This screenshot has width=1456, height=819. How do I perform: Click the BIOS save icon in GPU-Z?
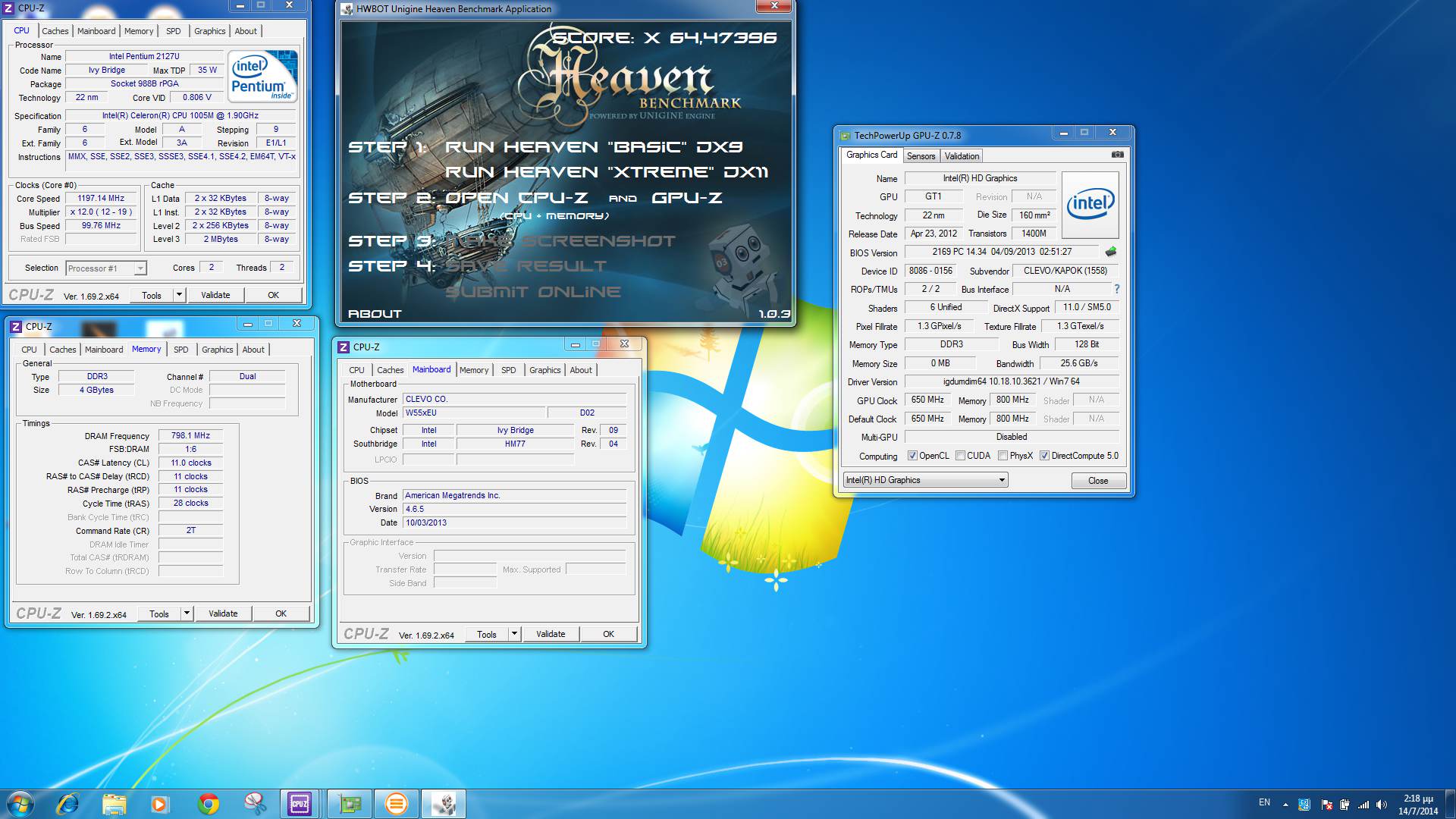(x=1111, y=252)
